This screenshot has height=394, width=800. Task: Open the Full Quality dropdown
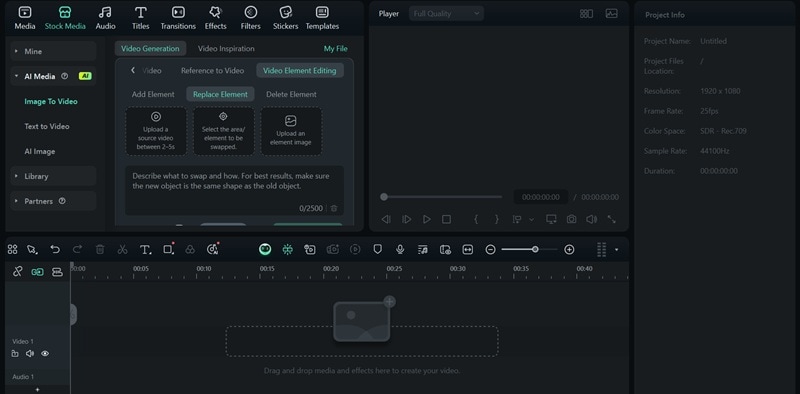tap(446, 14)
